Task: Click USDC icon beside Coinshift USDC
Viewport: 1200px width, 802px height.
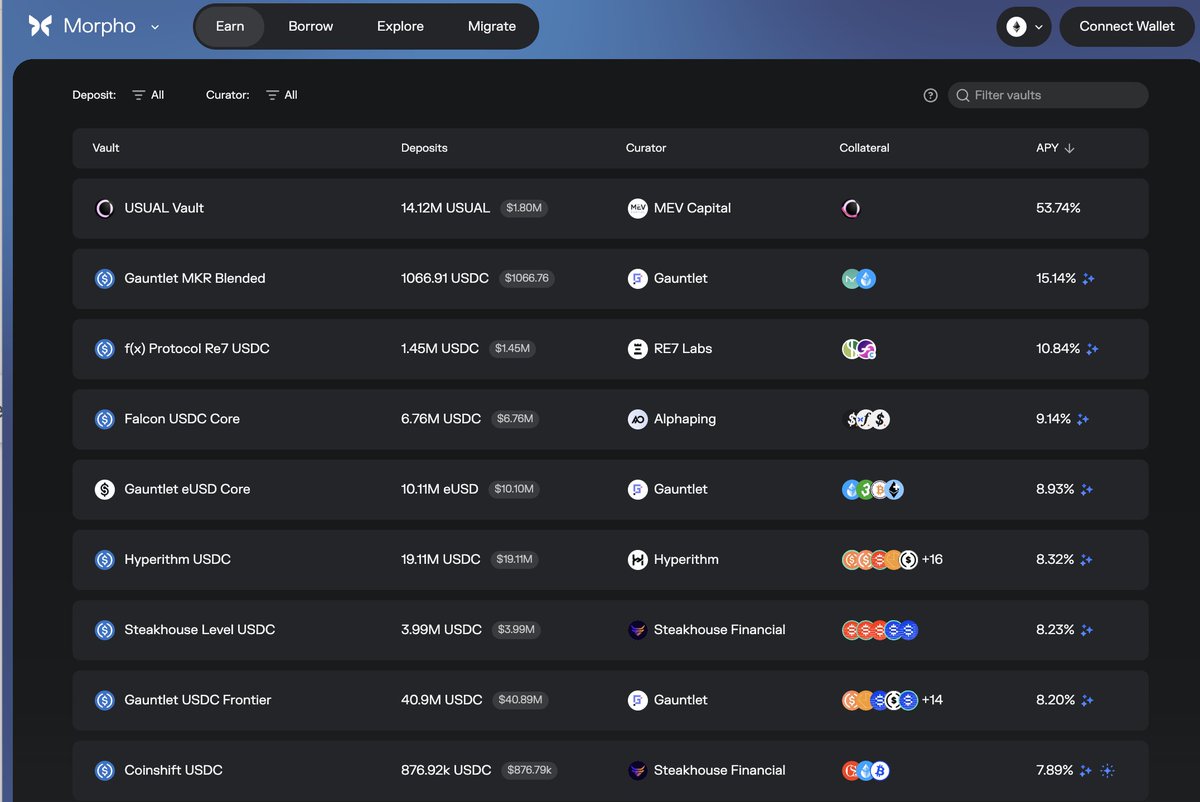Action: [104, 771]
